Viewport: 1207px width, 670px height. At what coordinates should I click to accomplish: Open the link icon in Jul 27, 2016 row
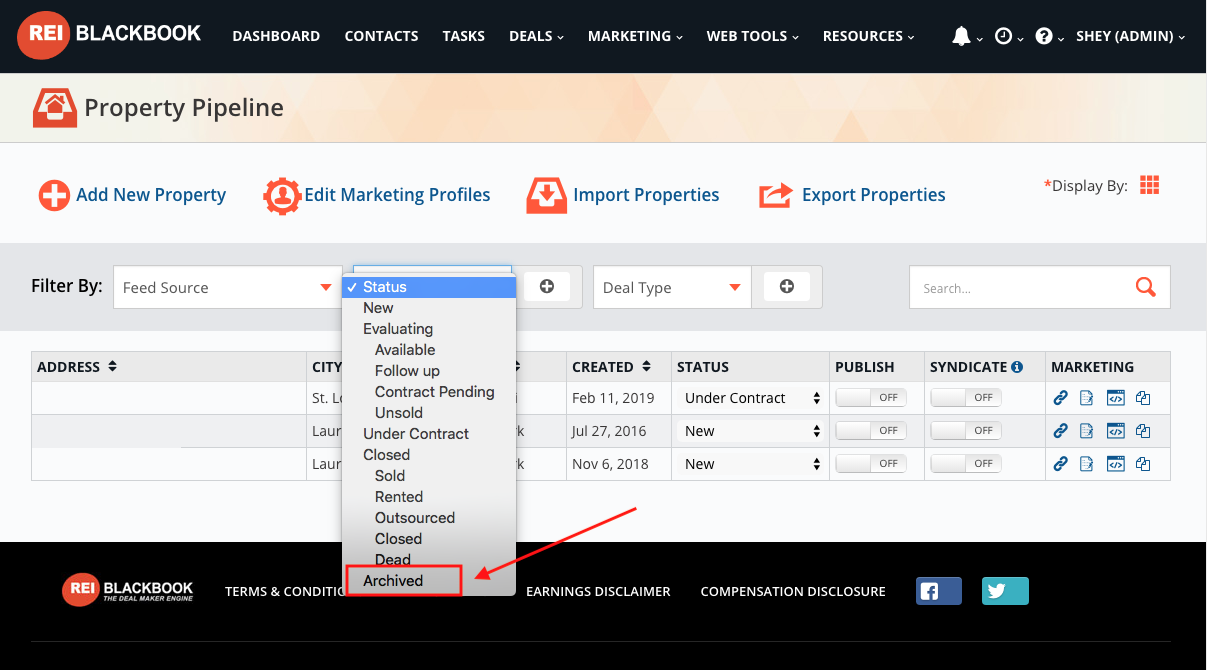pyautogui.click(x=1061, y=431)
